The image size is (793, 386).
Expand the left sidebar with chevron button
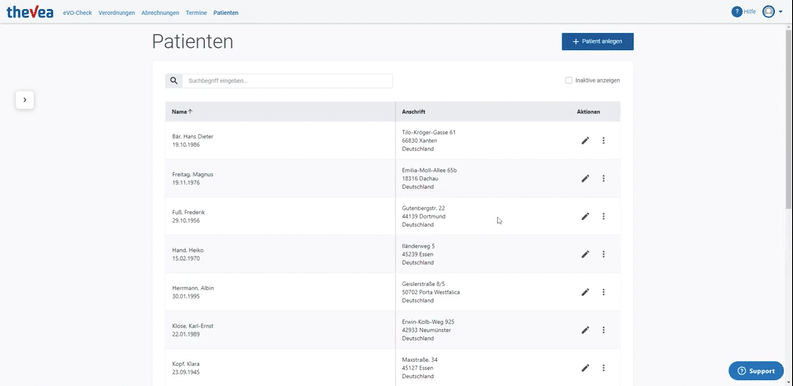[x=25, y=100]
